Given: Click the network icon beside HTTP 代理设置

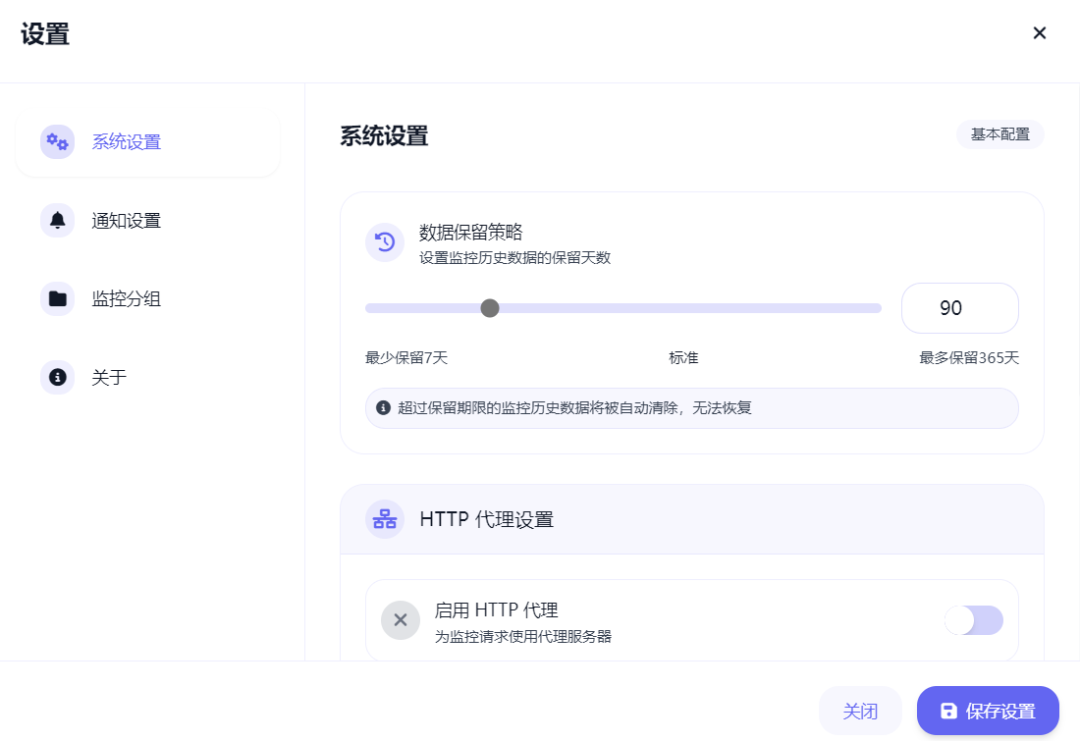Looking at the screenshot, I should 384,519.
